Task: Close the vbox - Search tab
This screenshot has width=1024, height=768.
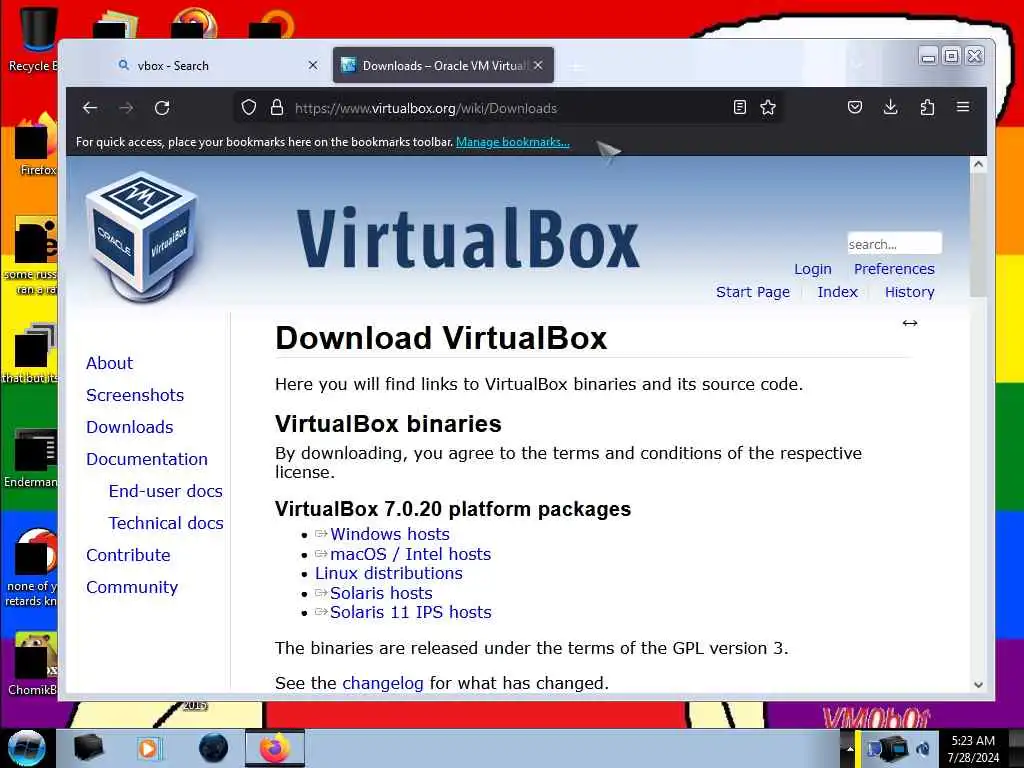Action: (313, 65)
